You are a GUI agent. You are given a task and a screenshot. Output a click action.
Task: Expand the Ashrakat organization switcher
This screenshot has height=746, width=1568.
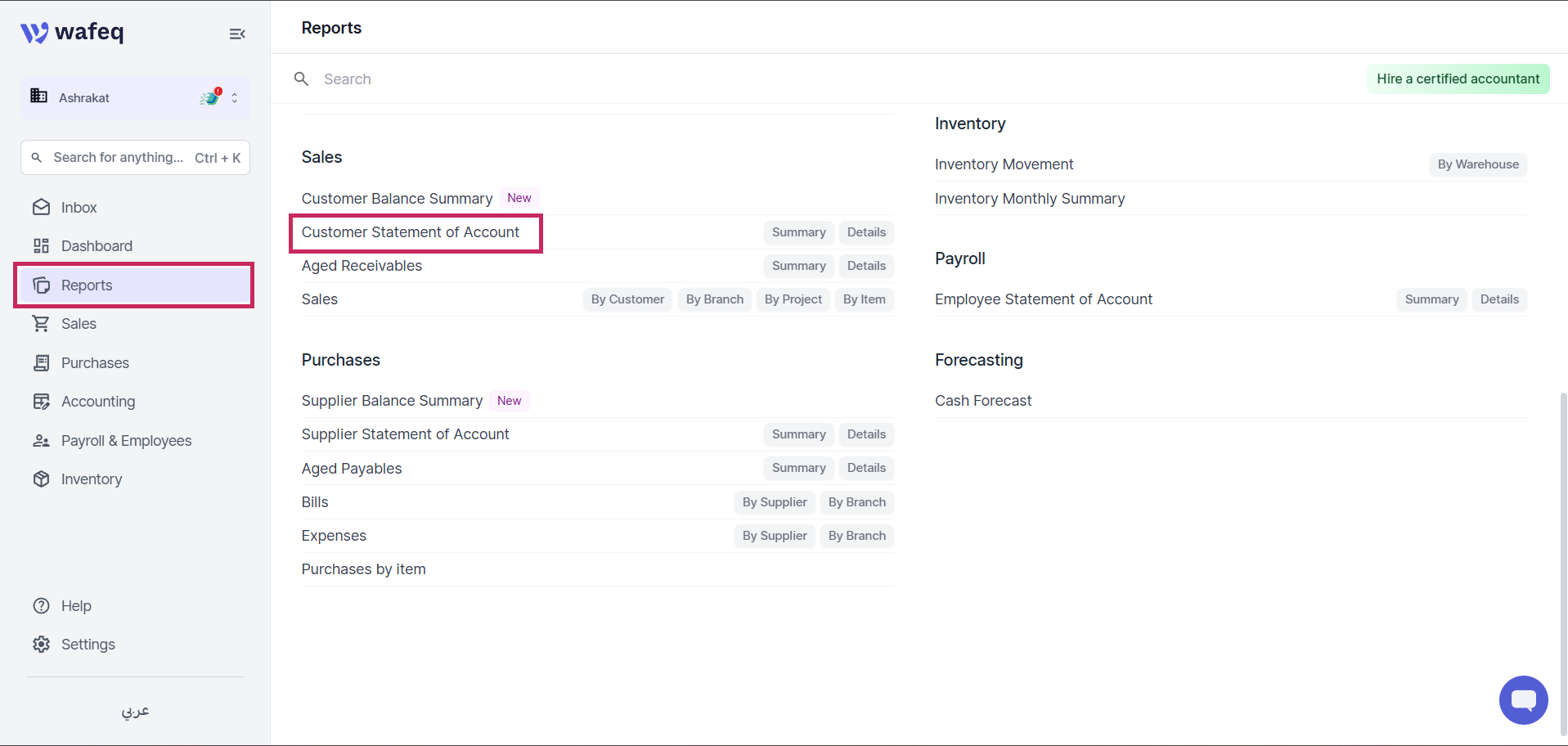[x=235, y=97]
